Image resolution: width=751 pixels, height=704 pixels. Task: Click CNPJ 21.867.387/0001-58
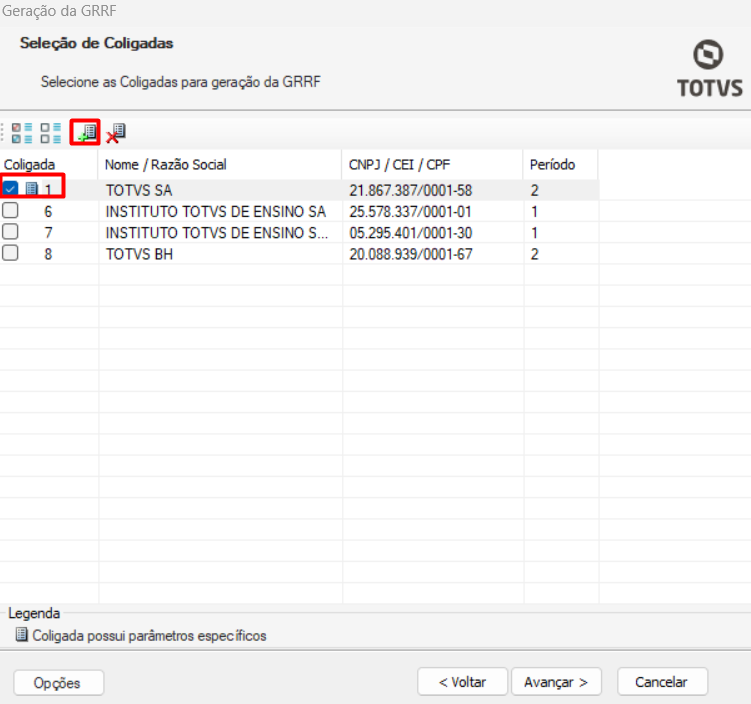(410, 191)
